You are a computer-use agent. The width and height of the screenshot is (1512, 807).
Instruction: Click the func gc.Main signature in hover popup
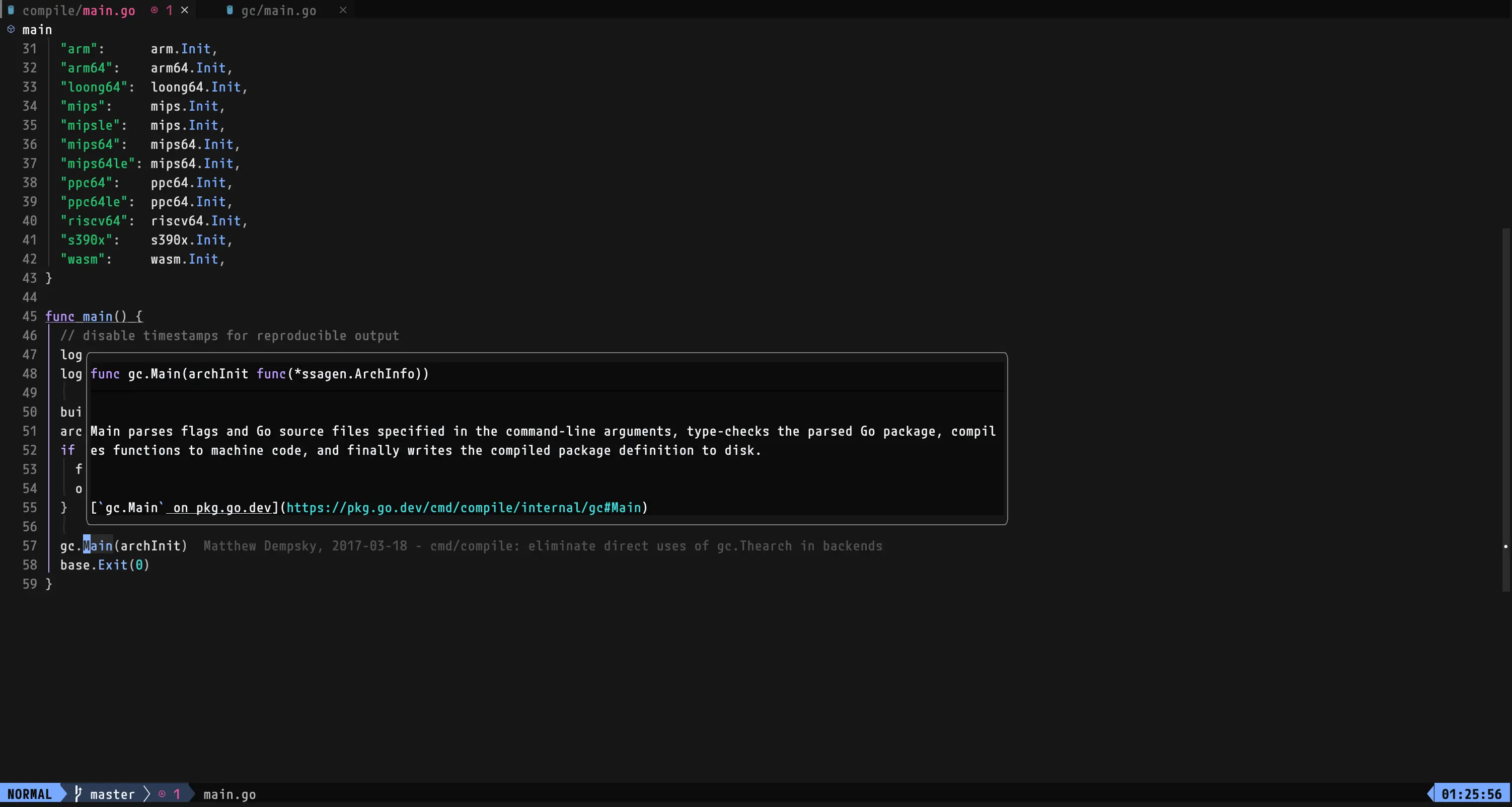coord(260,374)
